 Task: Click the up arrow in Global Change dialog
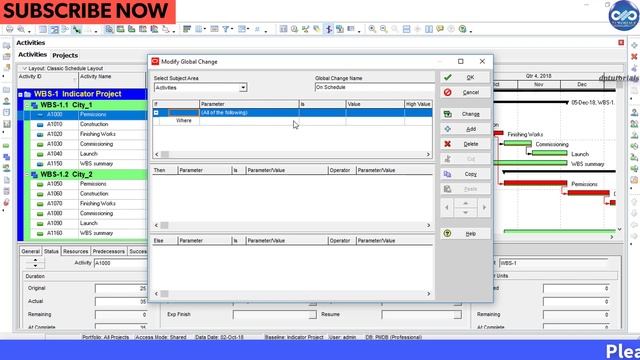pyautogui.click(x=465, y=203)
